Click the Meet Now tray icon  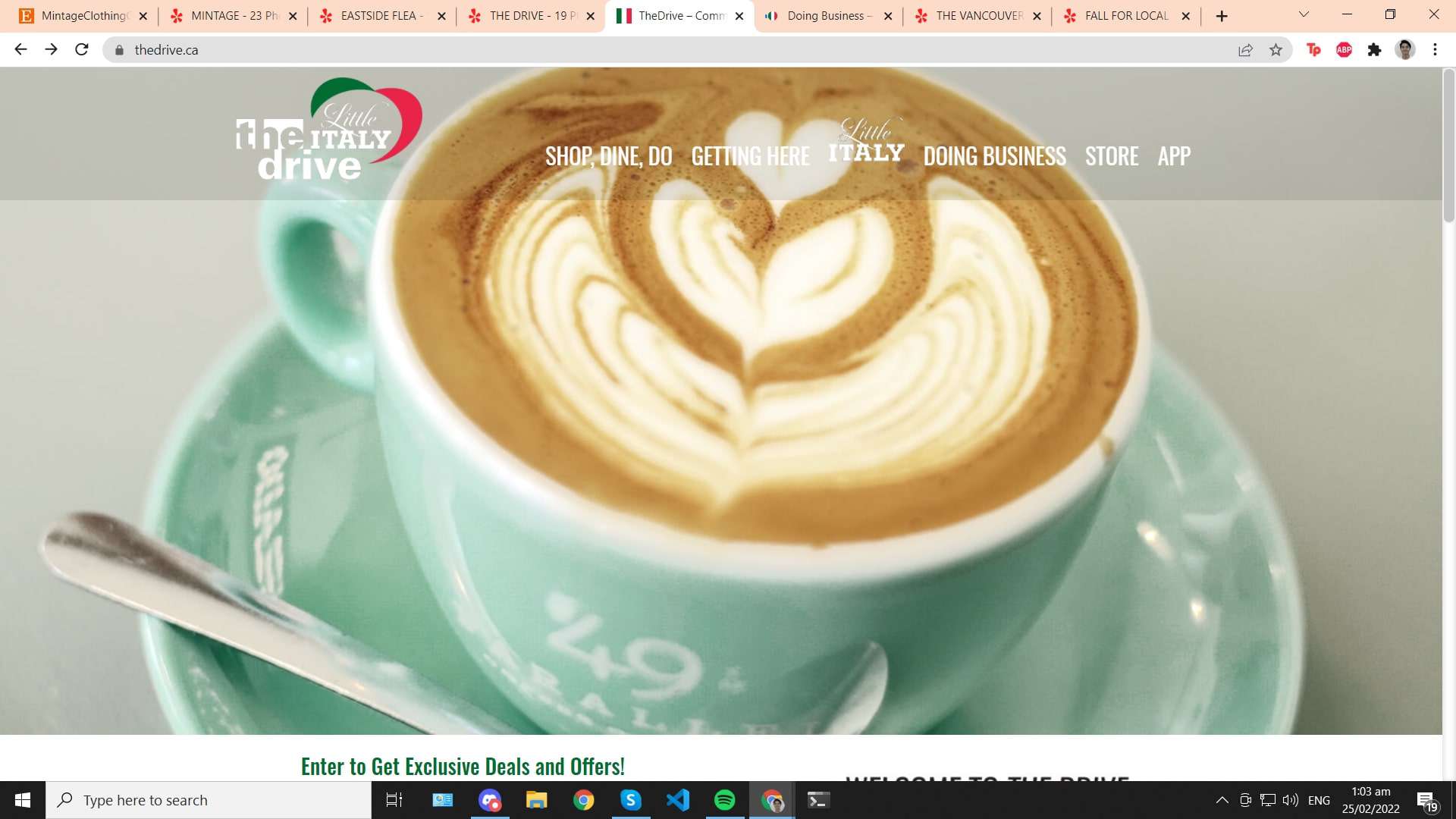1245,800
